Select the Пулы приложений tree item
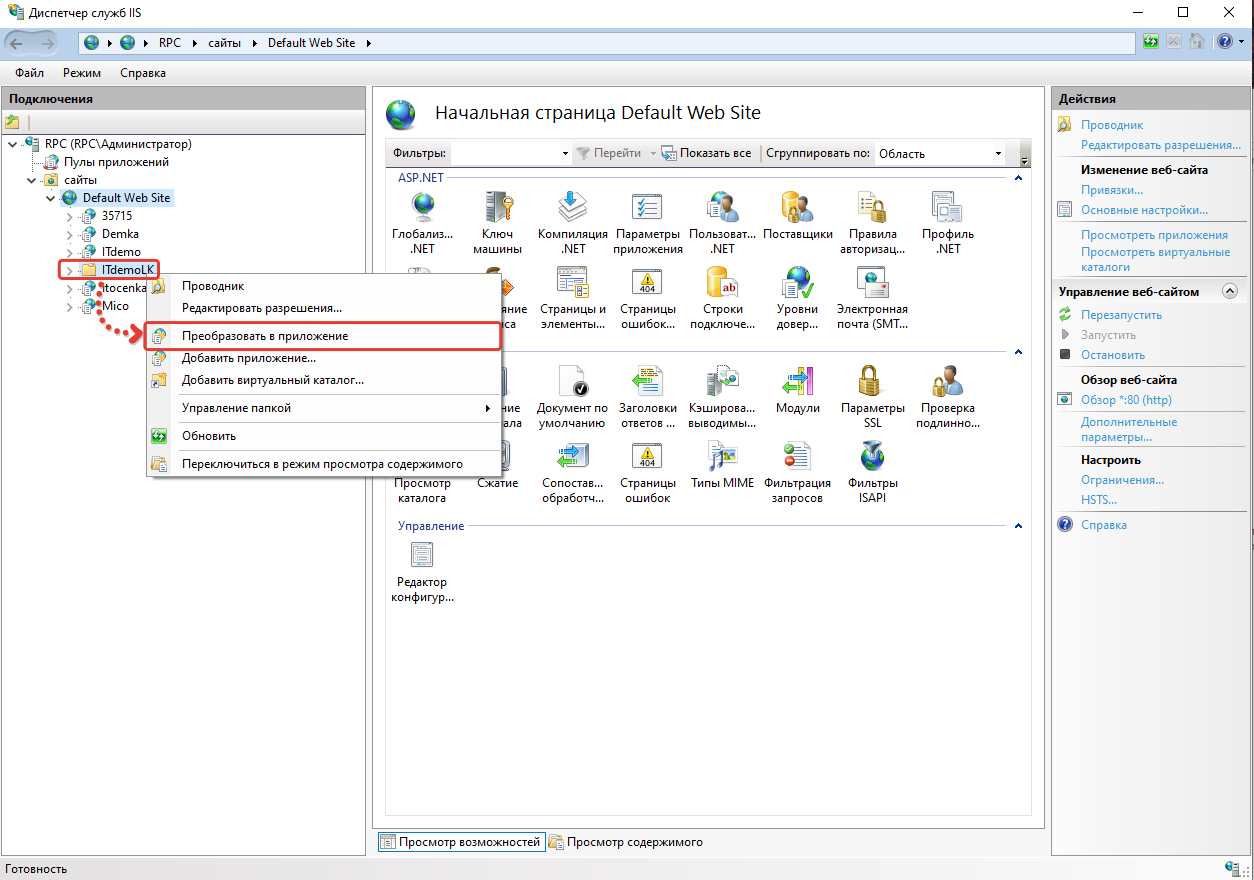This screenshot has width=1254, height=880. click(116, 162)
